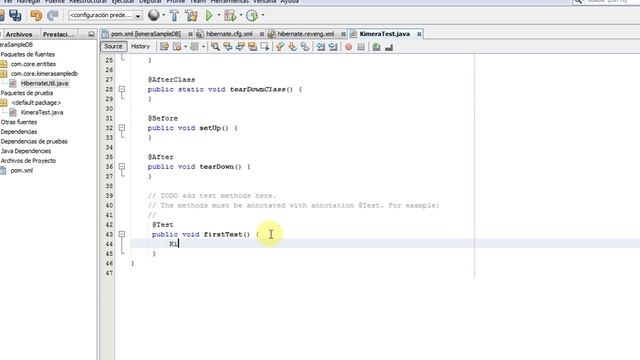Click Shift Line Right icon
640x360 pixels.
333,47
